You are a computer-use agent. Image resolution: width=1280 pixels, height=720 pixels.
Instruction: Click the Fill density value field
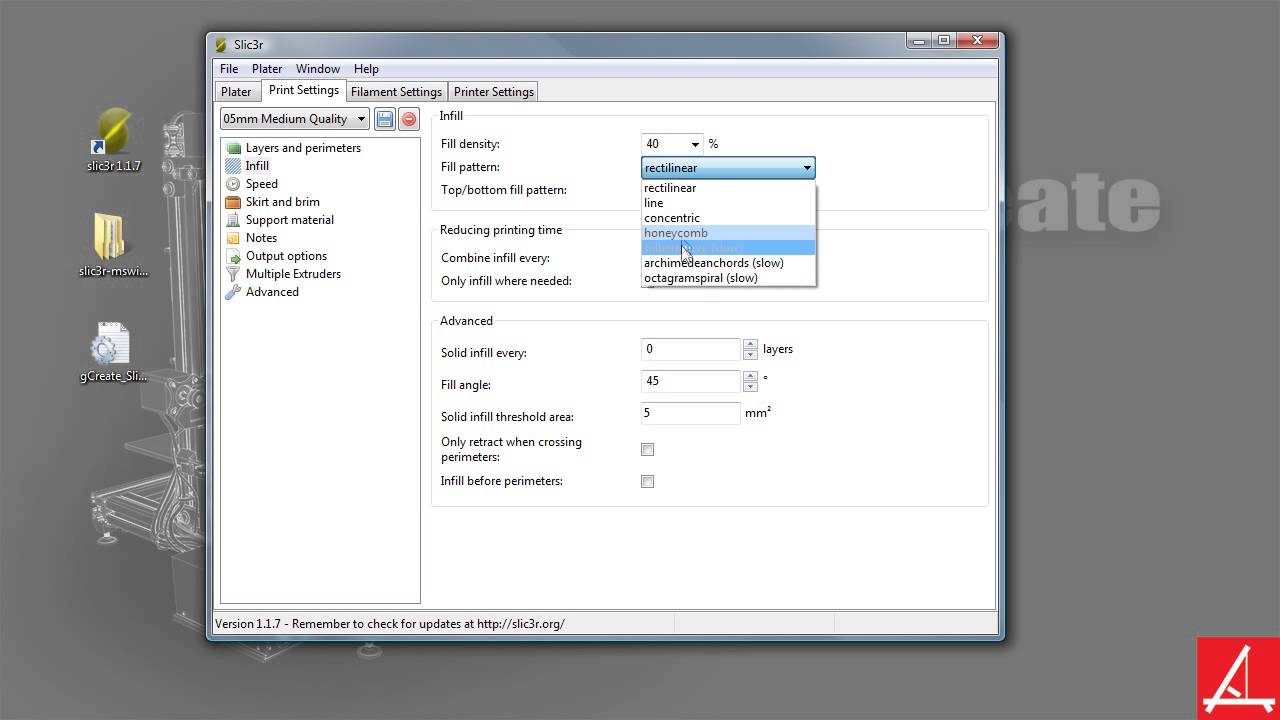point(664,144)
